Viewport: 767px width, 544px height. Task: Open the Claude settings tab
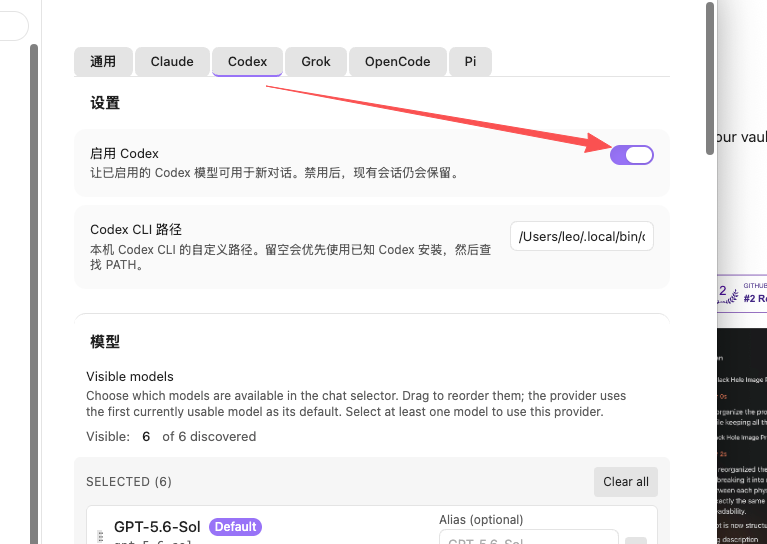point(172,62)
